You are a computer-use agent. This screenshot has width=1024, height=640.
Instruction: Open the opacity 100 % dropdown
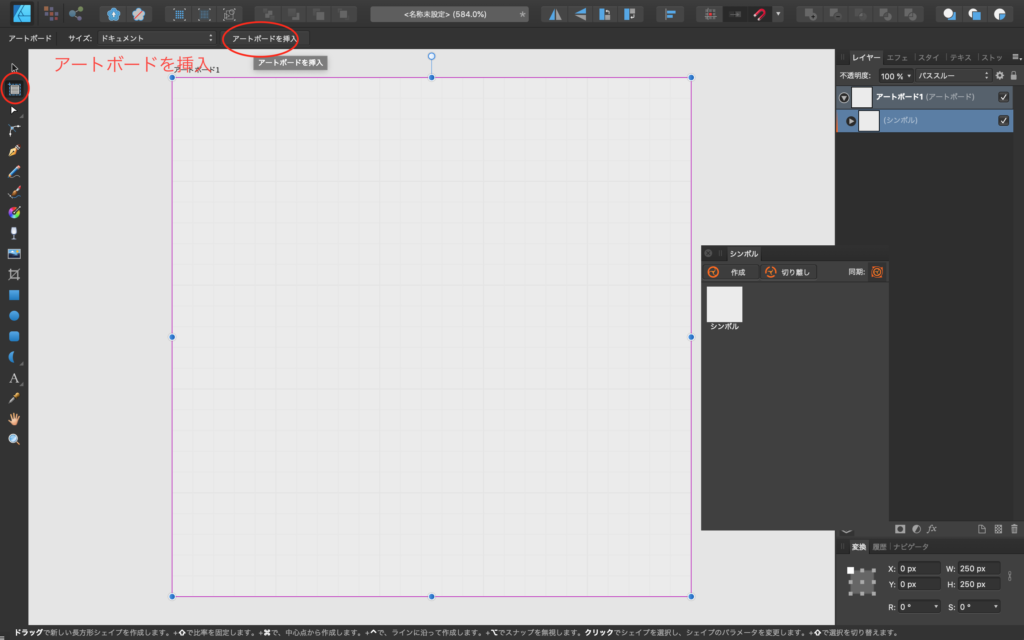[x=895, y=76]
